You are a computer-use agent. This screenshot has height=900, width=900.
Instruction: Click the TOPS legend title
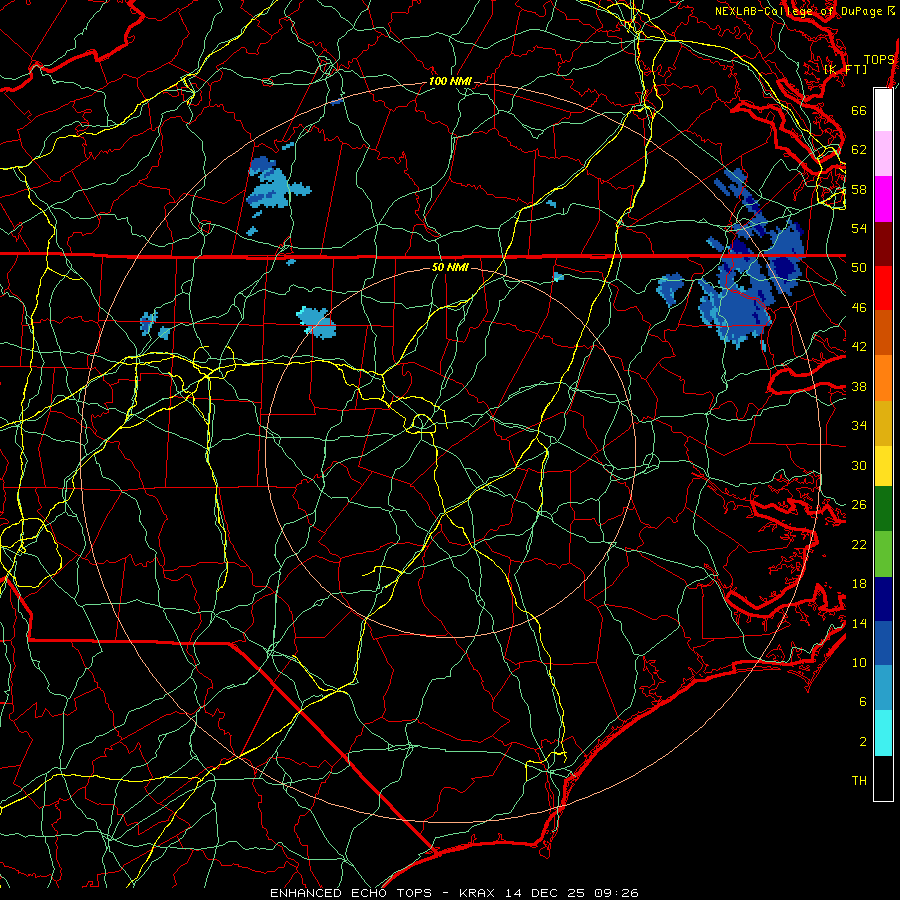click(x=879, y=59)
